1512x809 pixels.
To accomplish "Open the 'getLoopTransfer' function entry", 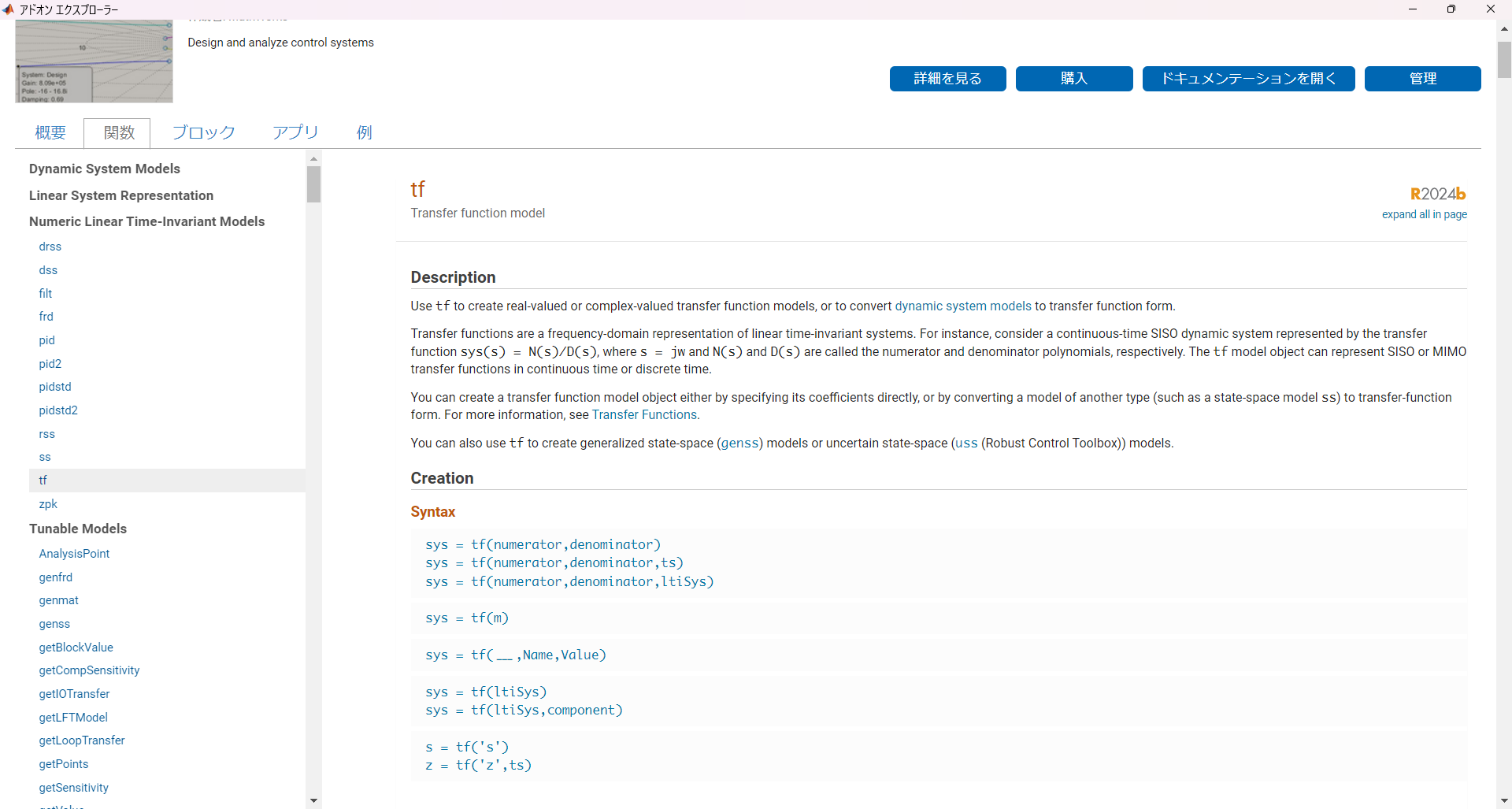I will click(x=82, y=740).
